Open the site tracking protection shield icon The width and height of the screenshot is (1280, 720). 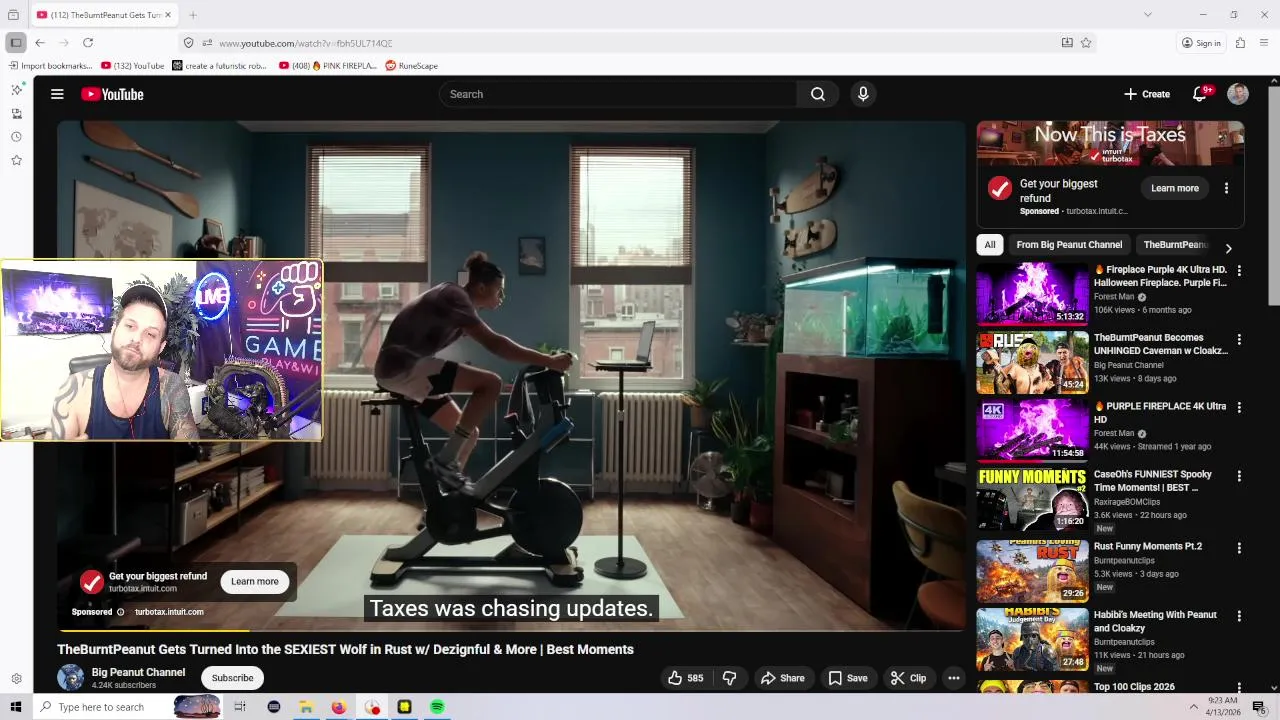188,43
